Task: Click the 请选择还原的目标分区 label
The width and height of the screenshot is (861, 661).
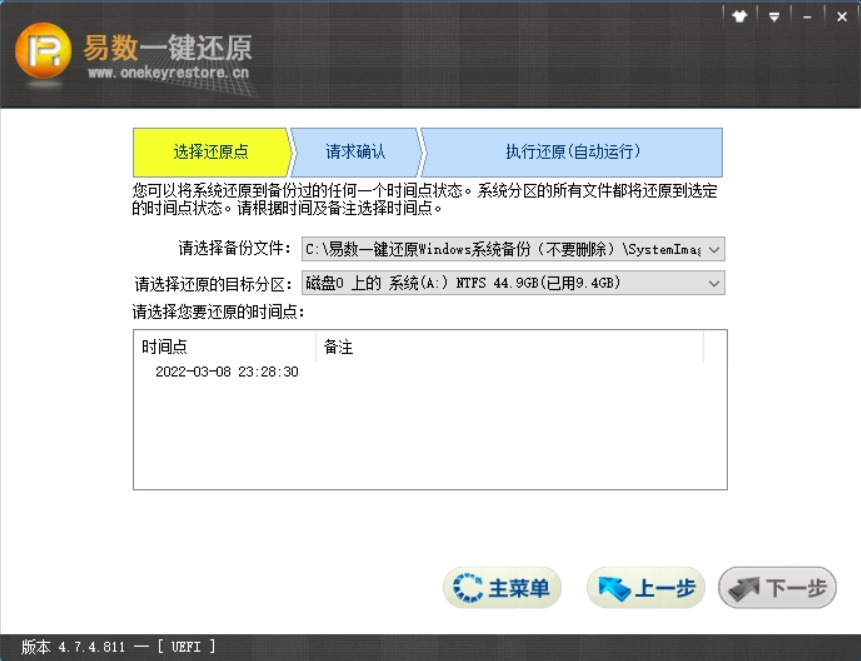Action: pyautogui.click(x=213, y=284)
